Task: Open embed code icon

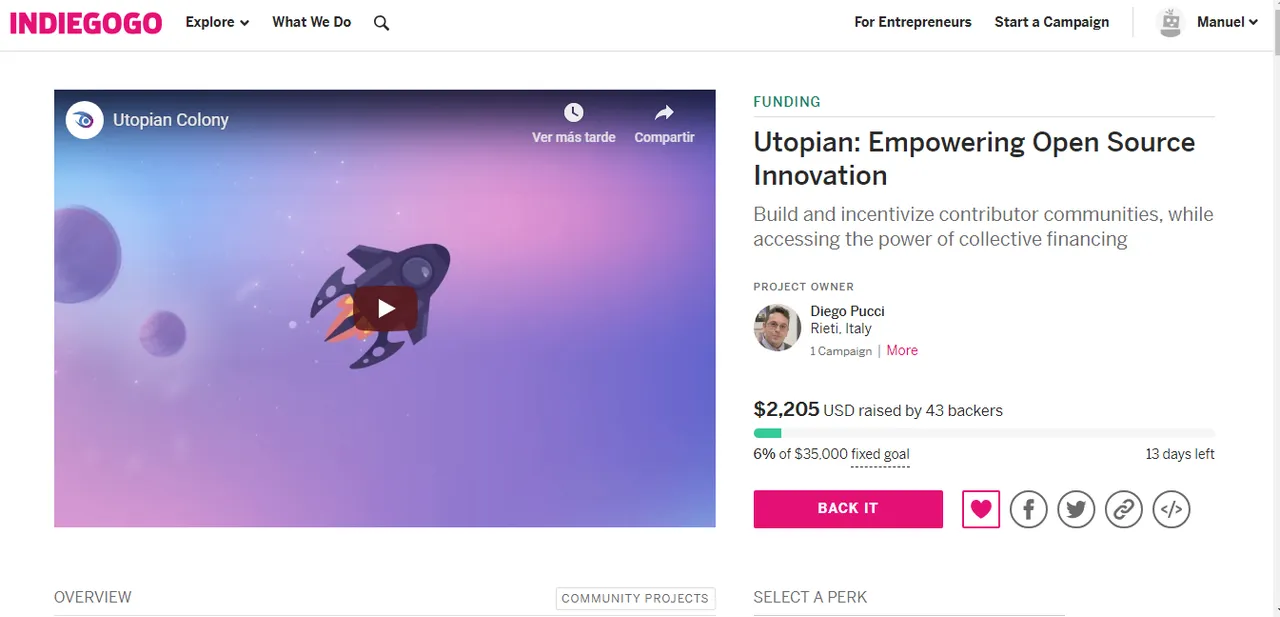Action: 1172,509
